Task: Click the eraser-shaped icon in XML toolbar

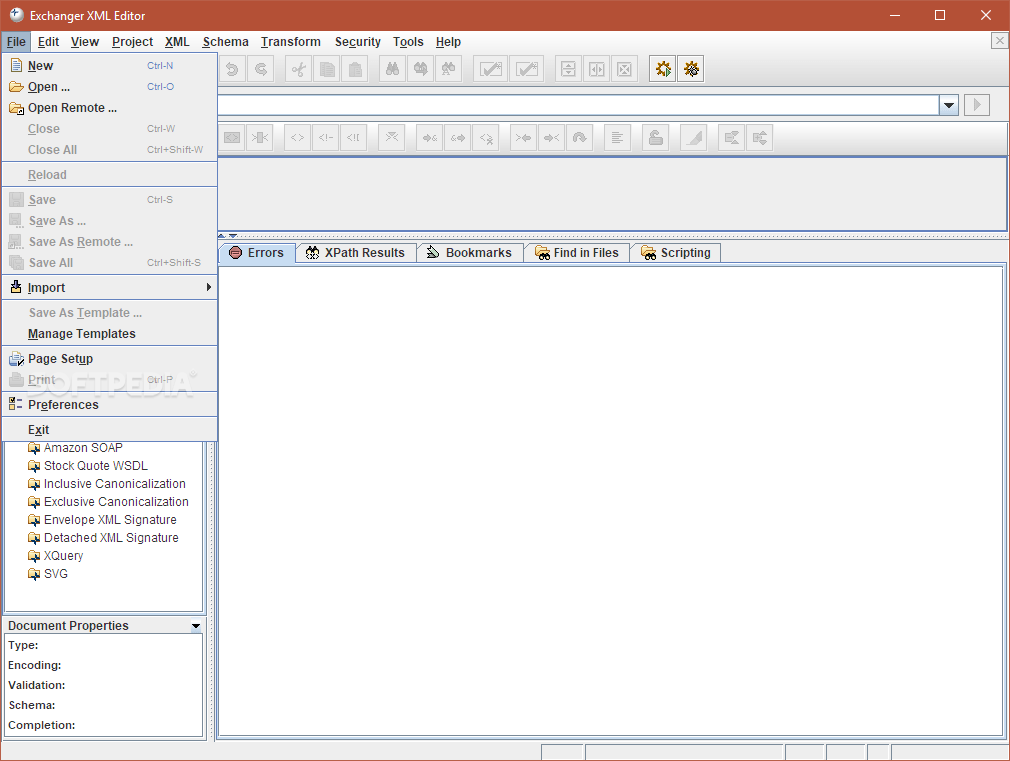Action: [x=694, y=137]
